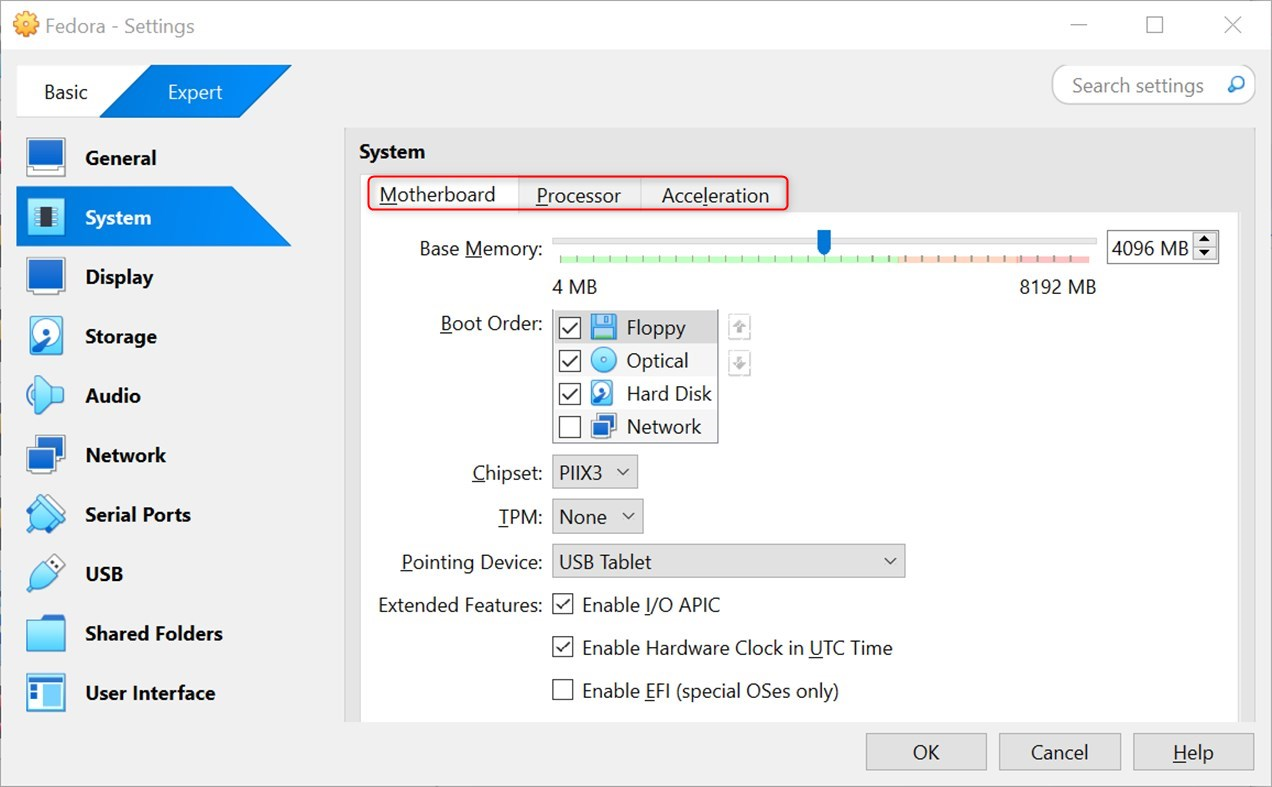Switch to the Acceleration tab

(715, 195)
